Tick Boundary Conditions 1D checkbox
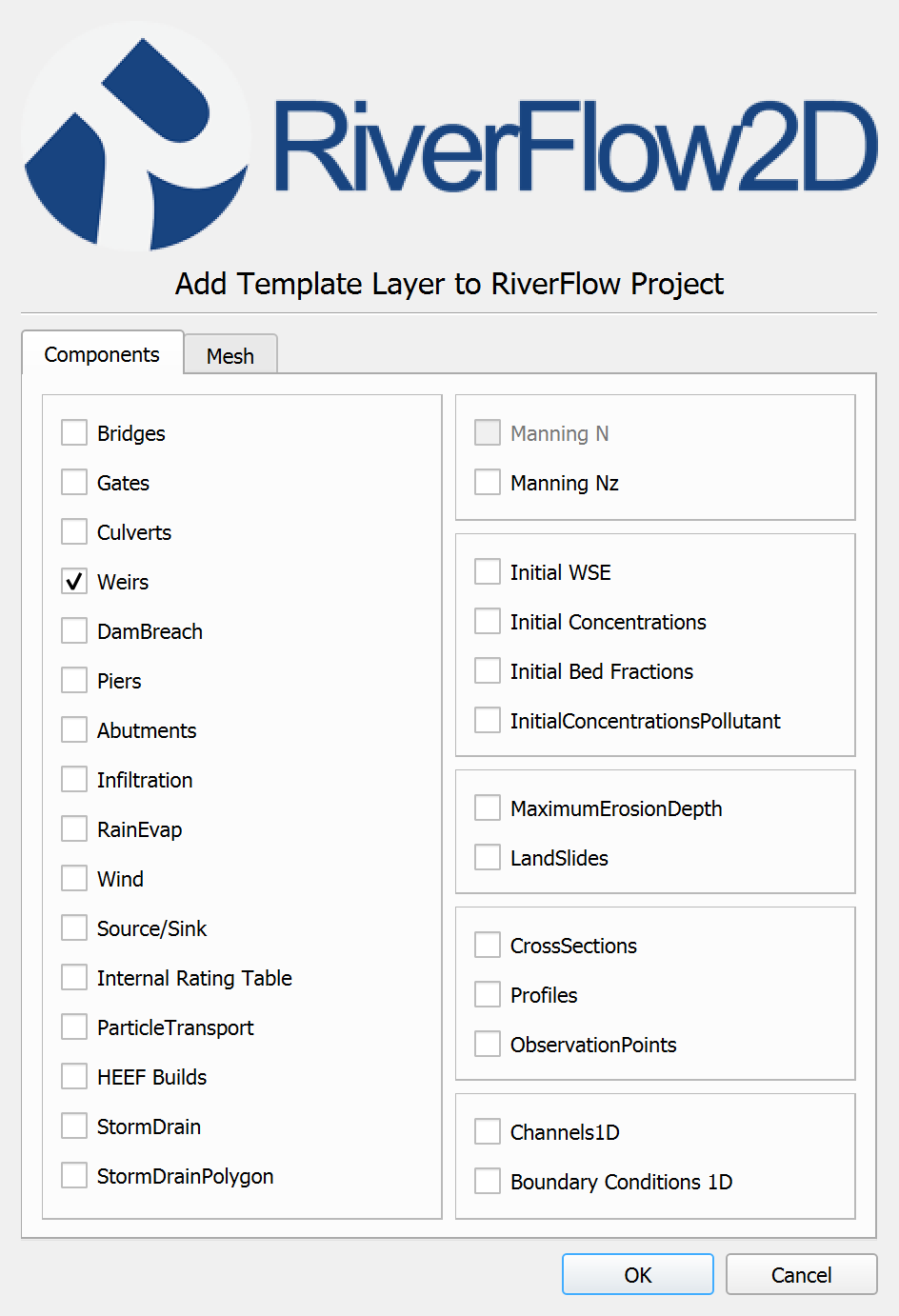 (488, 1182)
